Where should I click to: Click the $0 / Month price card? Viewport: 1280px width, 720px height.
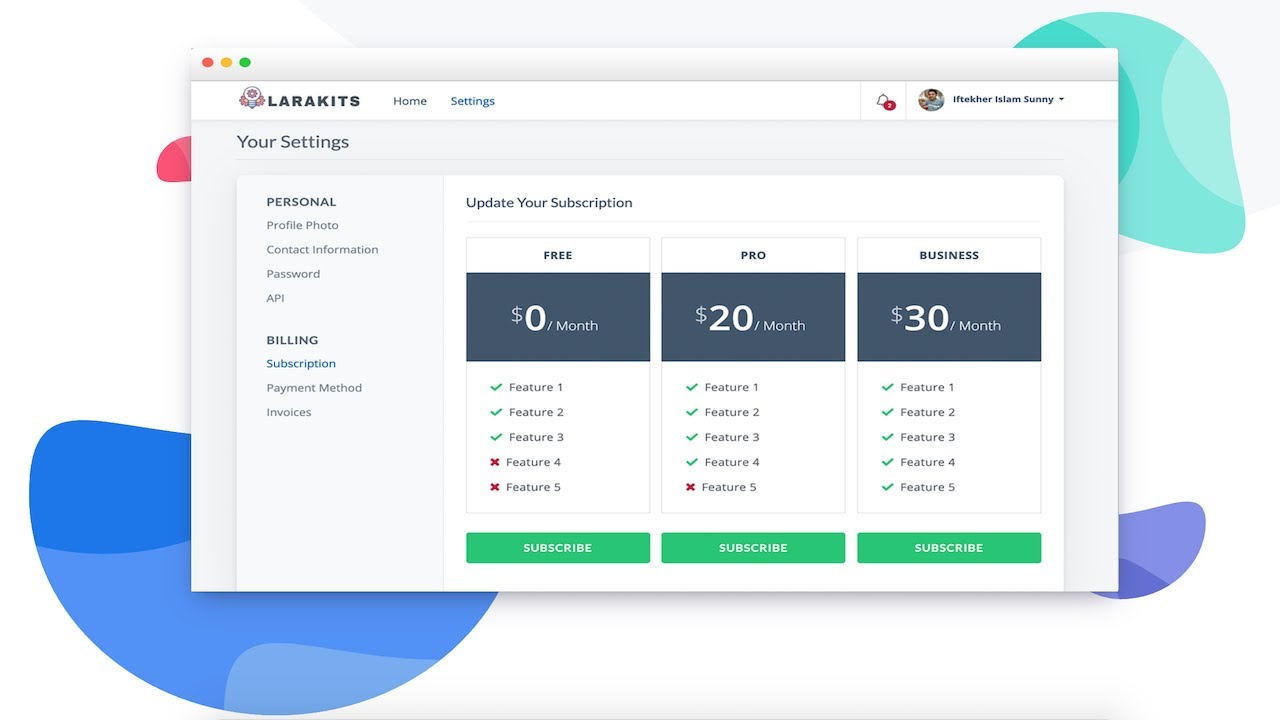[558, 317]
